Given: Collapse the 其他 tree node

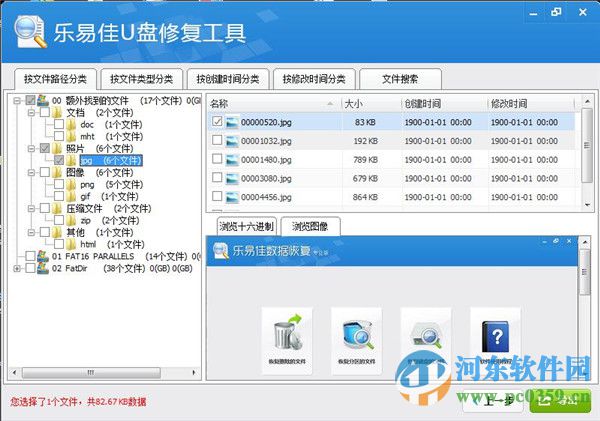Looking at the screenshot, I should point(31,232).
